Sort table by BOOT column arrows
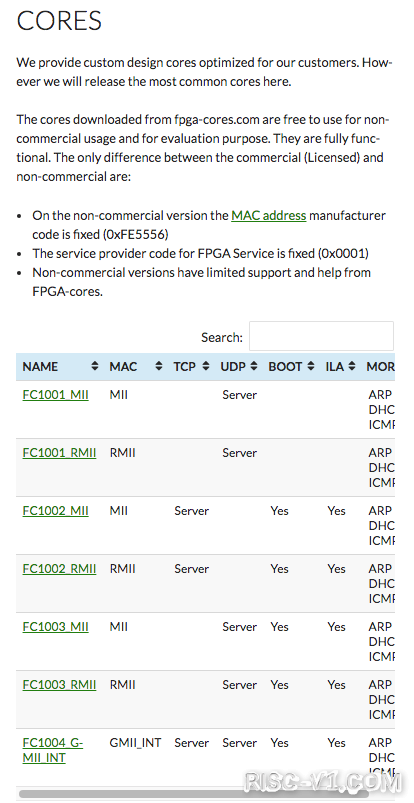 310,367
